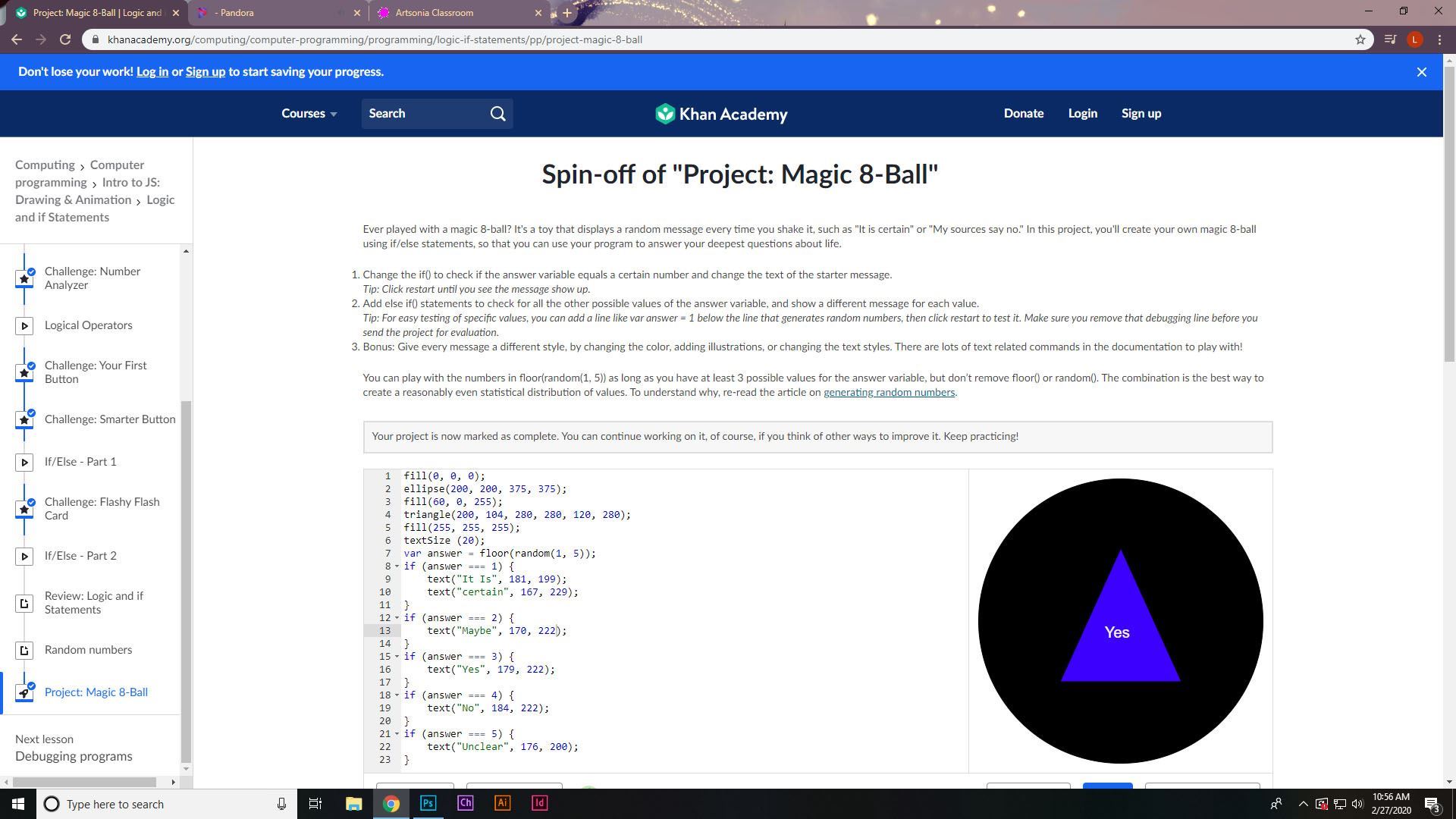The height and width of the screenshot is (819, 1456).
Task: Bookmark page with star icon
Action: (x=1360, y=39)
